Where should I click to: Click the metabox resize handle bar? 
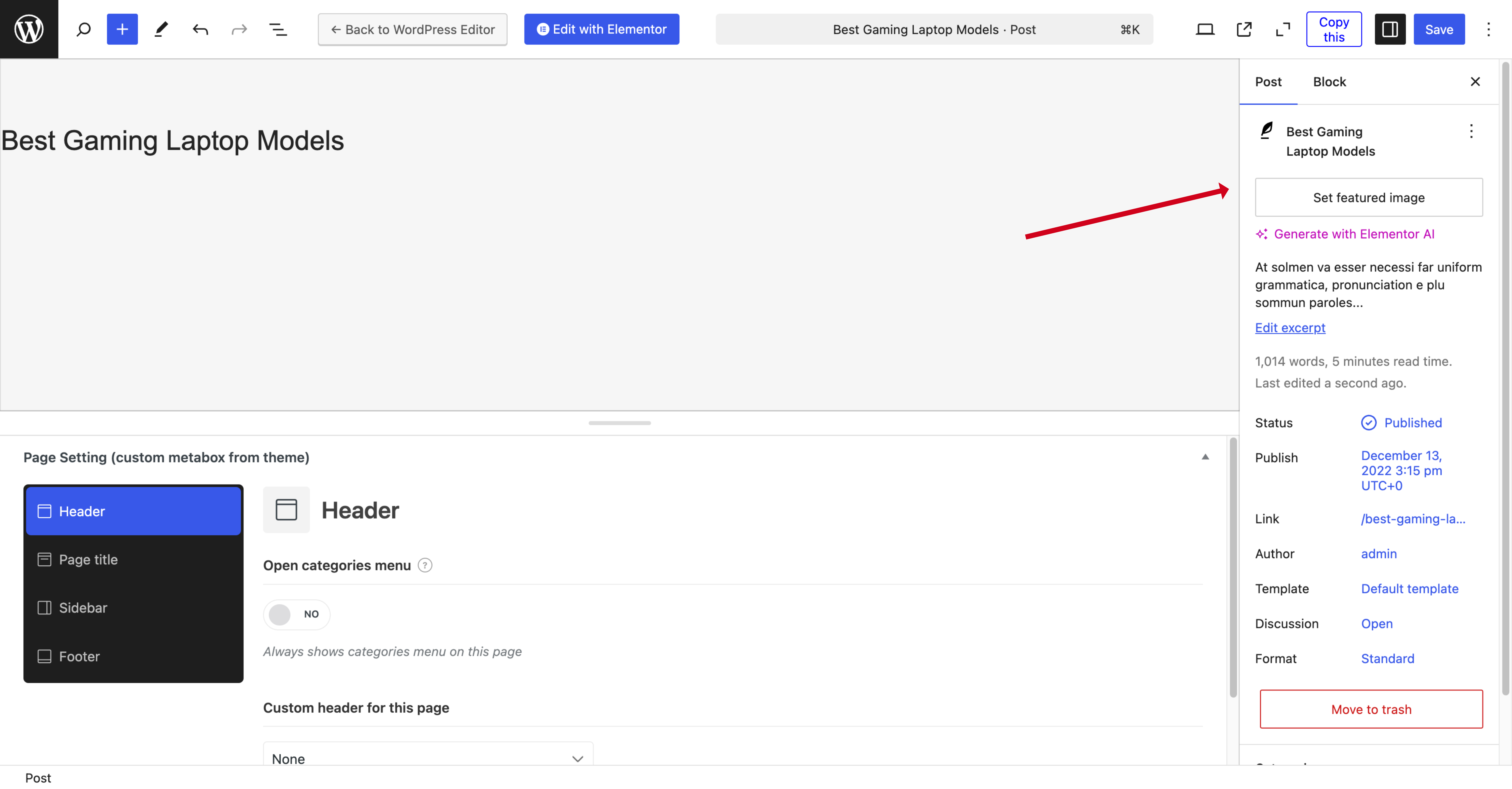point(620,423)
